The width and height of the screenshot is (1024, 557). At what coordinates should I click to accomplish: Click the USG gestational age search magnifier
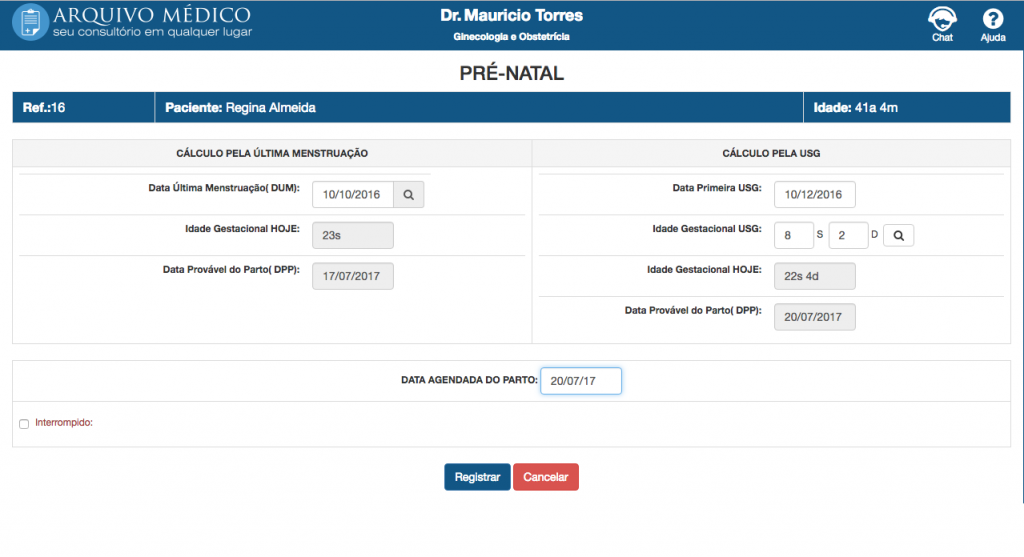coord(898,235)
